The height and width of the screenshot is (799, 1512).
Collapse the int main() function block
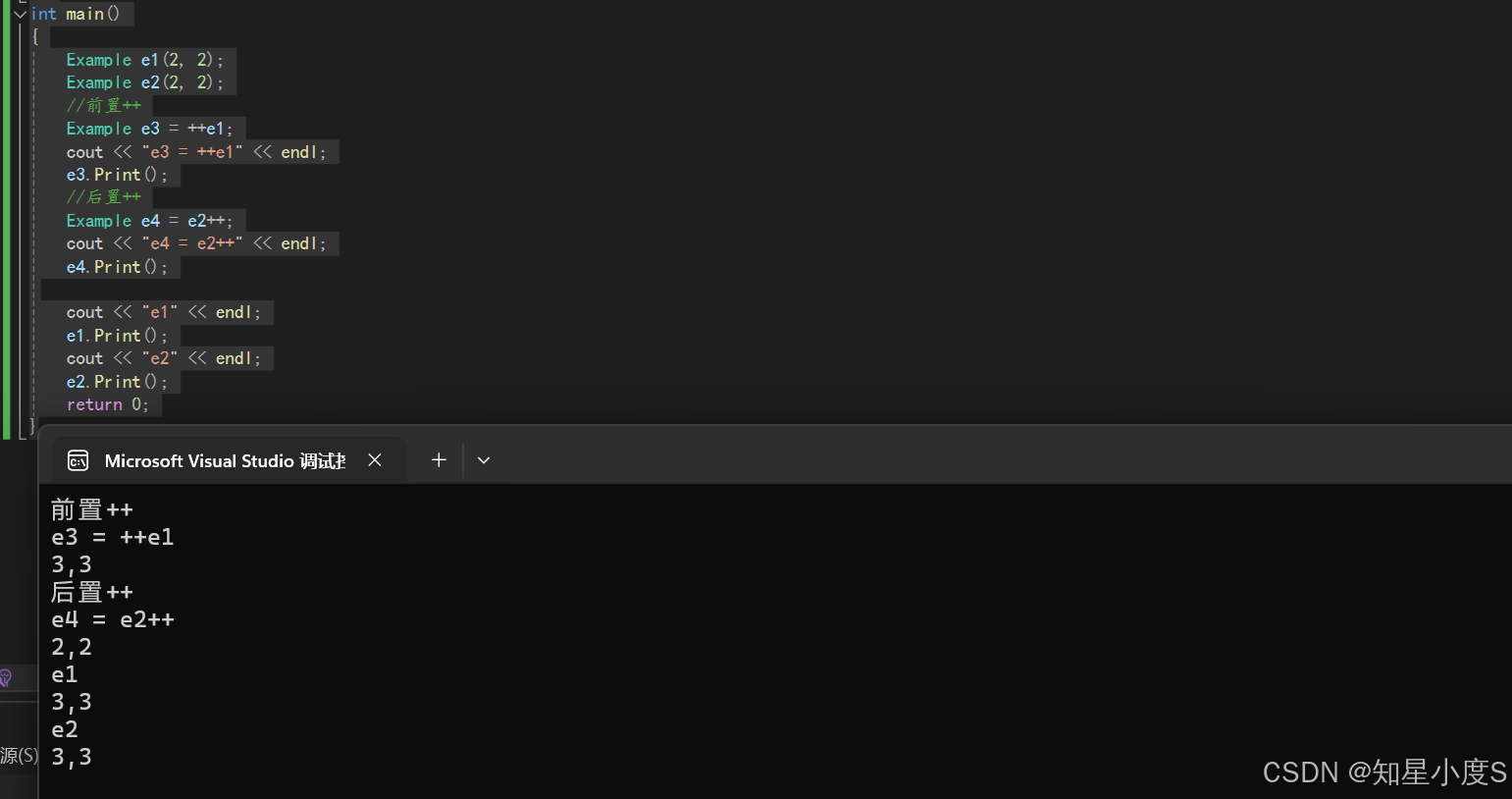20,14
